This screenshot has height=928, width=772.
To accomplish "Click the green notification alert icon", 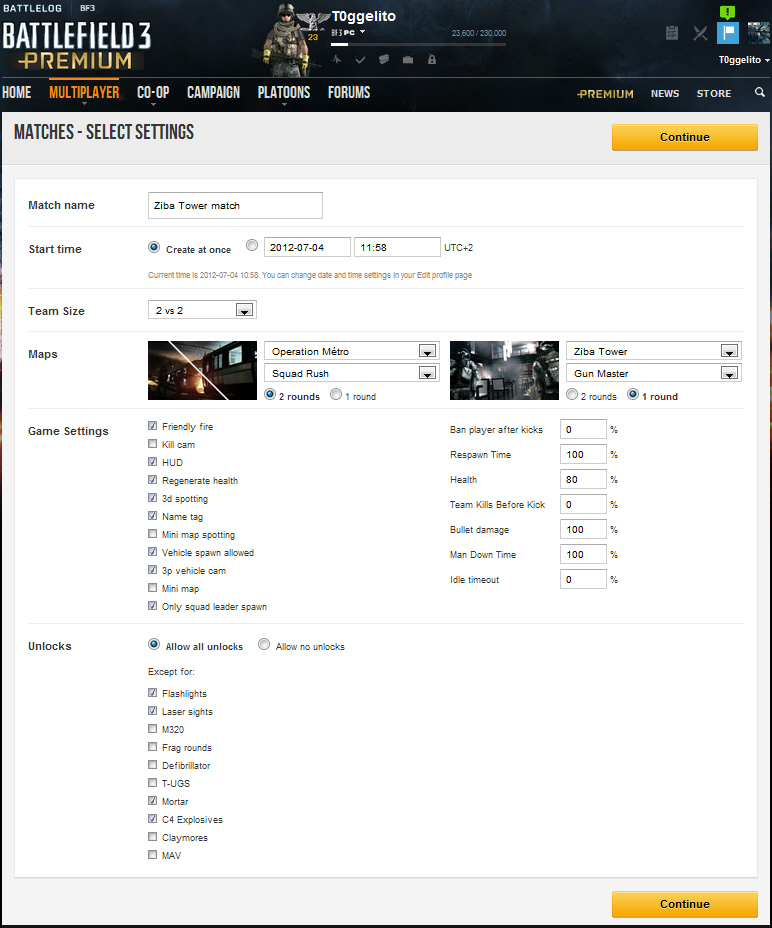I will (x=727, y=12).
